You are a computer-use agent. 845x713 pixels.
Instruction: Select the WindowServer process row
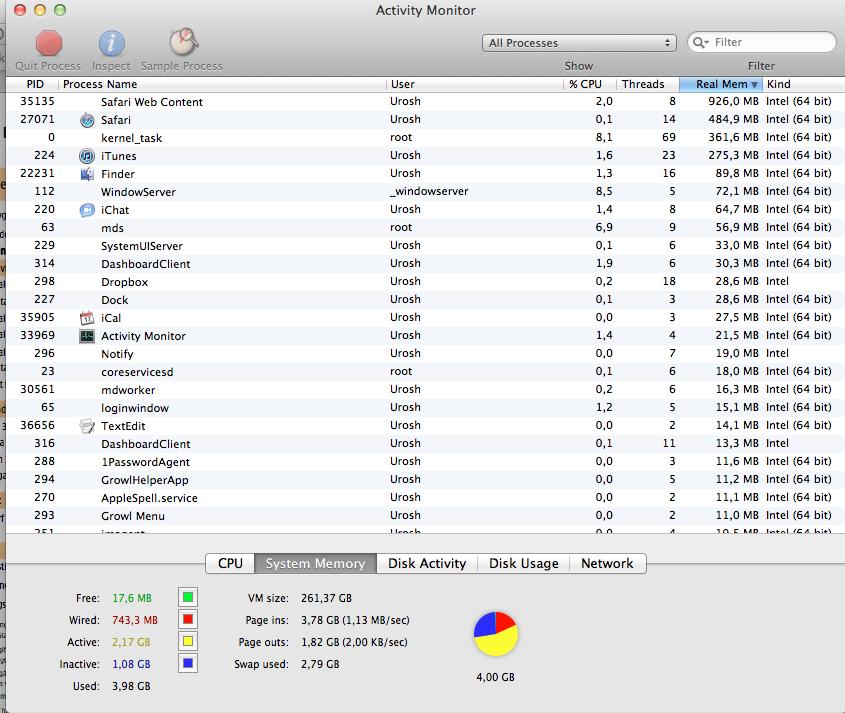click(x=425, y=192)
